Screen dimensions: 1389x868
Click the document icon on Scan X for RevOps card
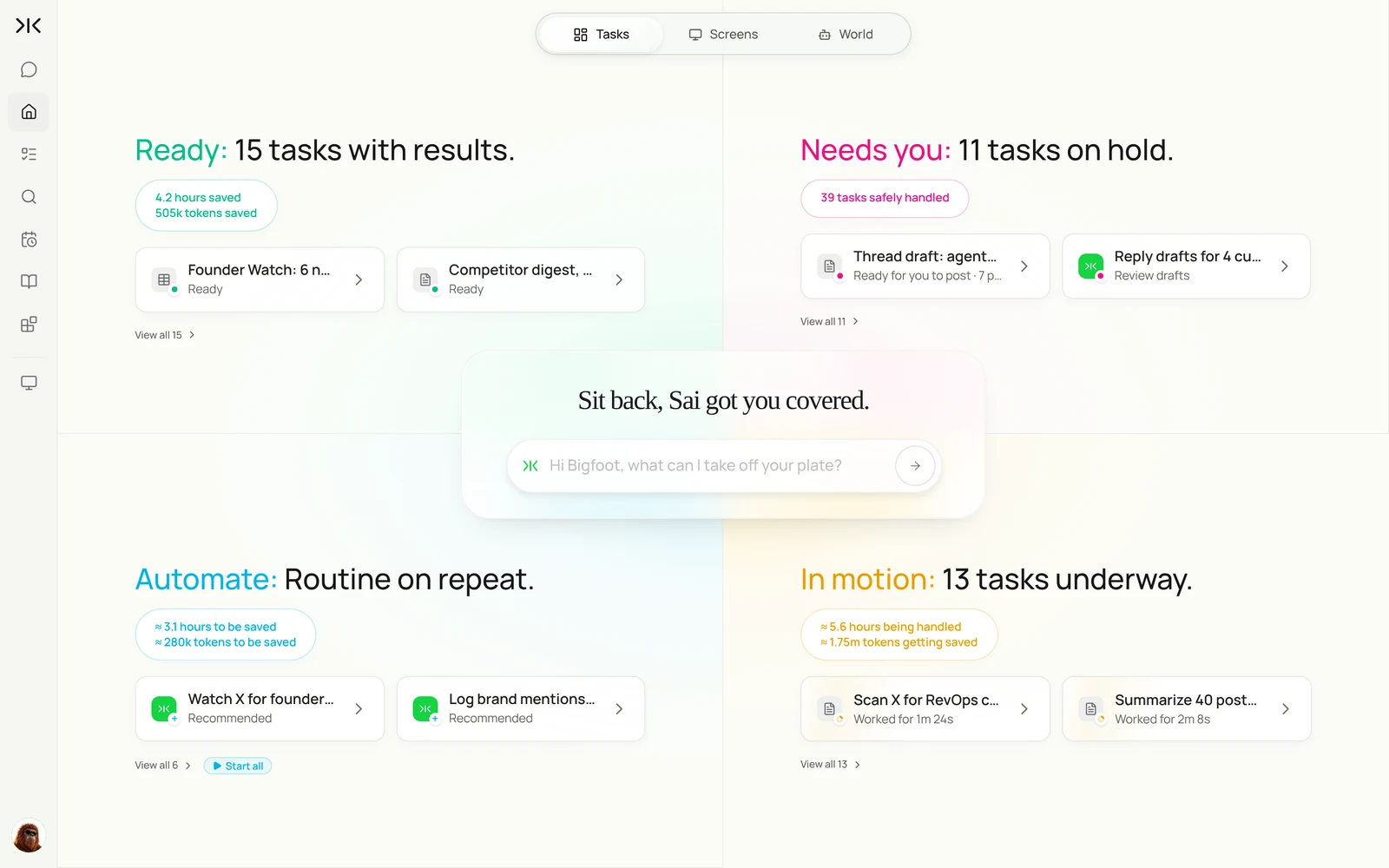pyautogui.click(x=830, y=709)
